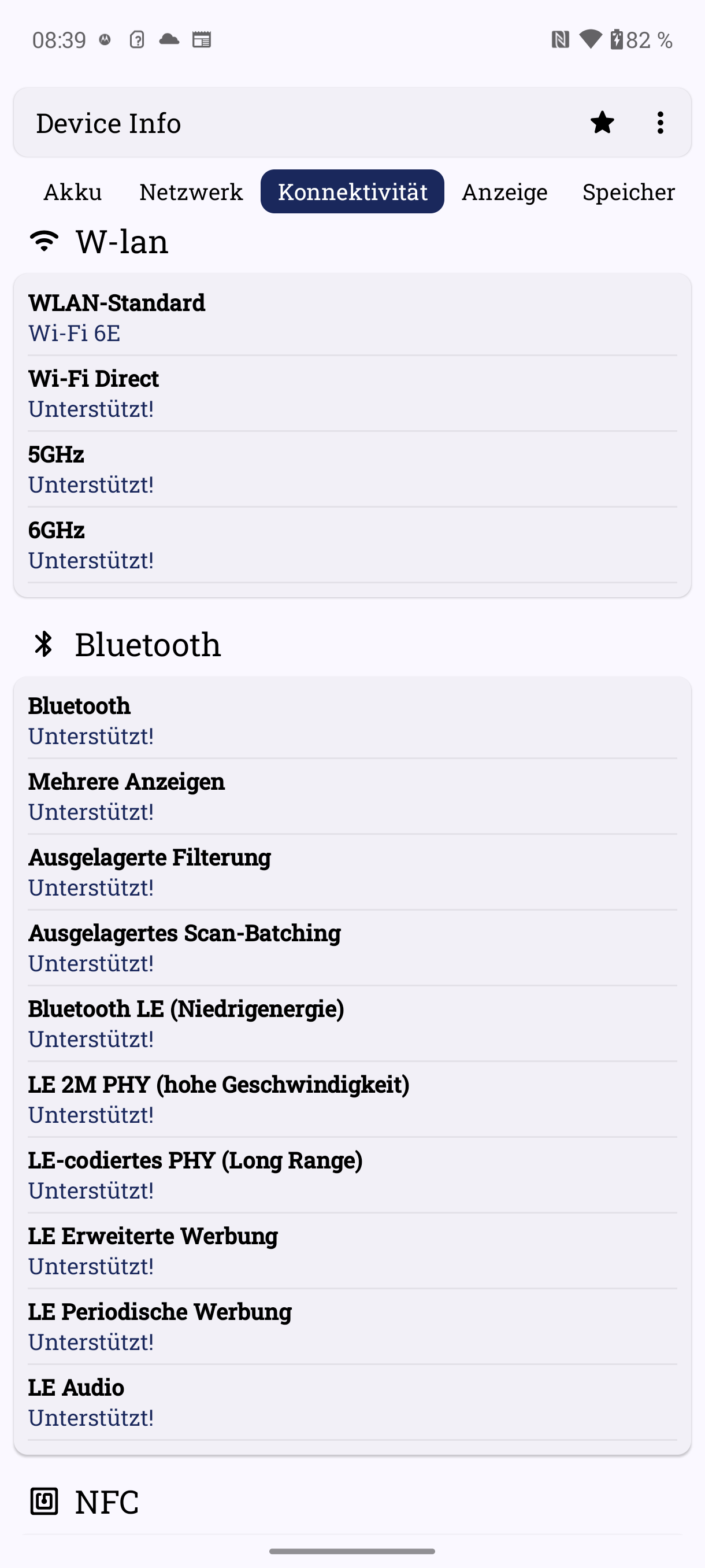Tap the favorites star icon

(x=602, y=123)
